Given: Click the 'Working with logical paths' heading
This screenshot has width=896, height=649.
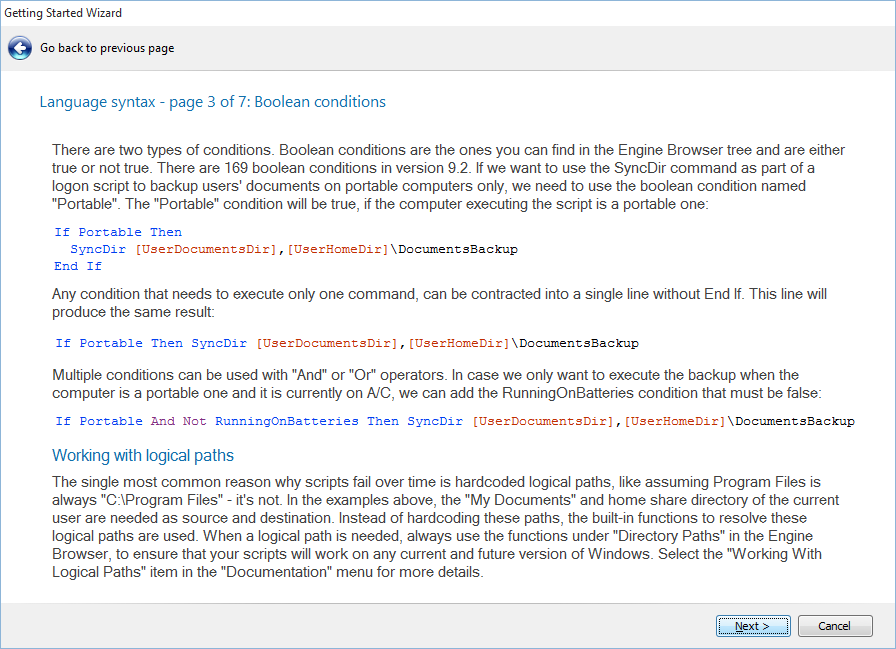Looking at the screenshot, I should pos(143,455).
